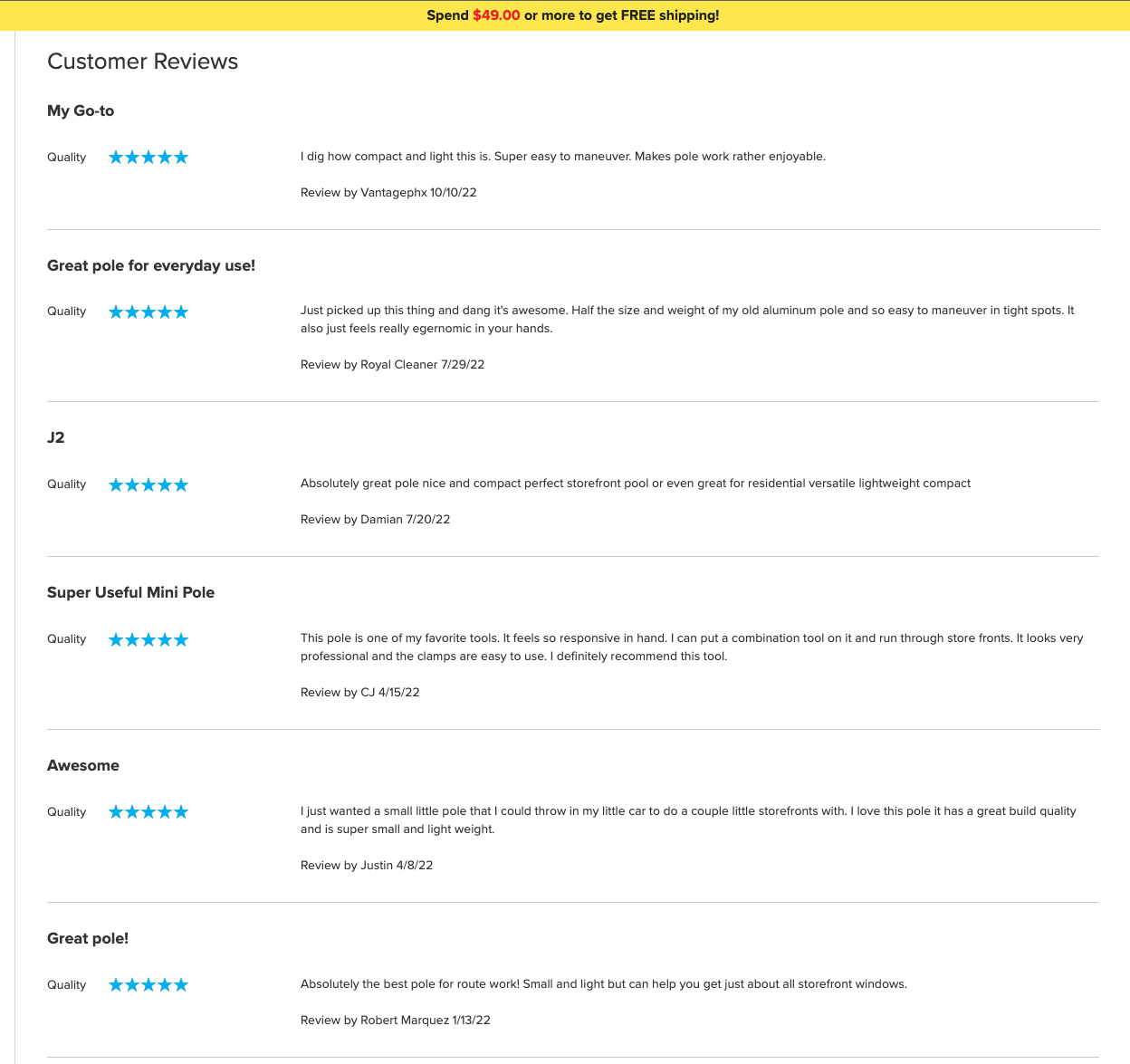This screenshot has width=1130, height=1064.
Task: Click the star rating for the Awesome review
Action: click(148, 812)
